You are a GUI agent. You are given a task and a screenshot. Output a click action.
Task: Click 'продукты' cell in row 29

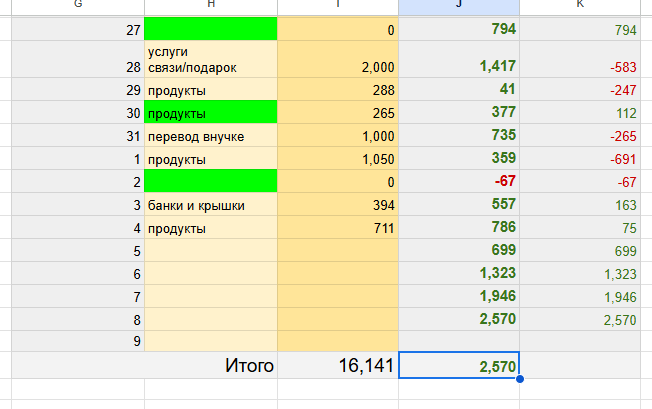211,89
